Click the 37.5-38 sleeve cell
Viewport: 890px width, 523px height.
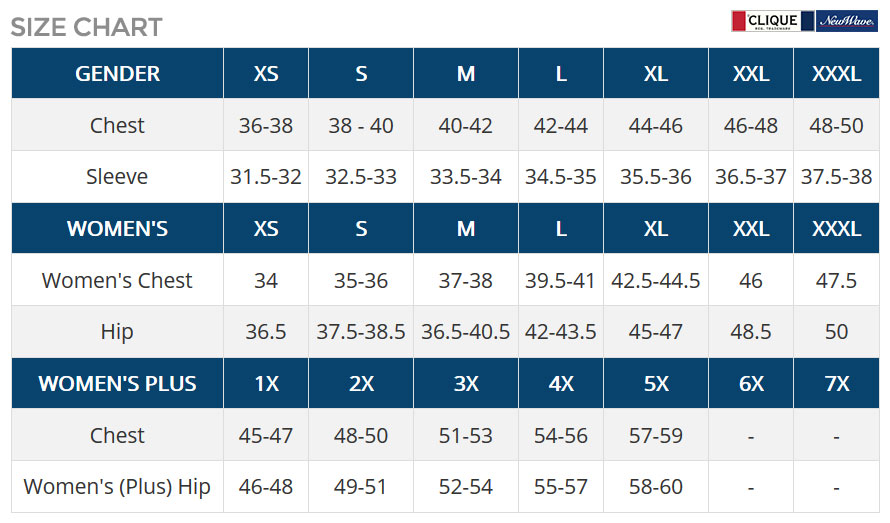(x=836, y=177)
